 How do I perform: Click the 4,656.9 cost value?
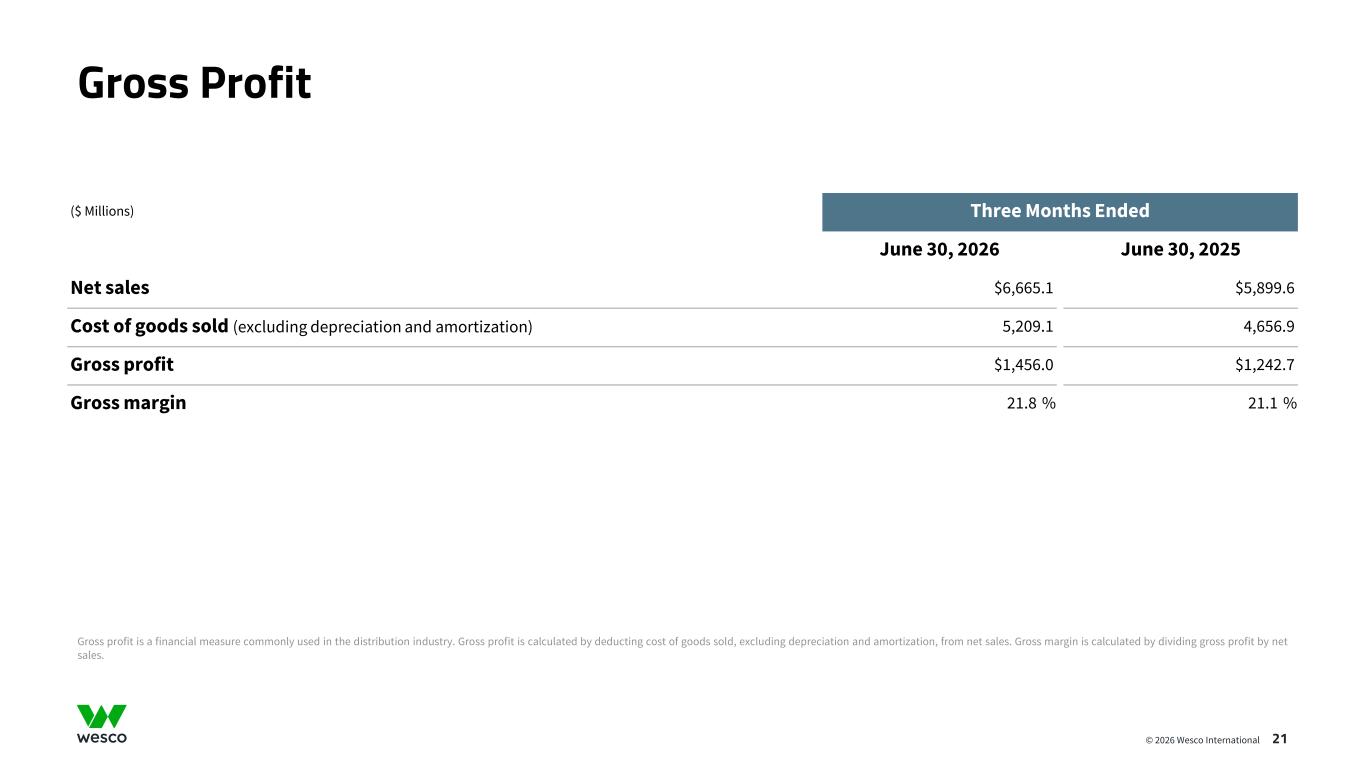(1270, 326)
